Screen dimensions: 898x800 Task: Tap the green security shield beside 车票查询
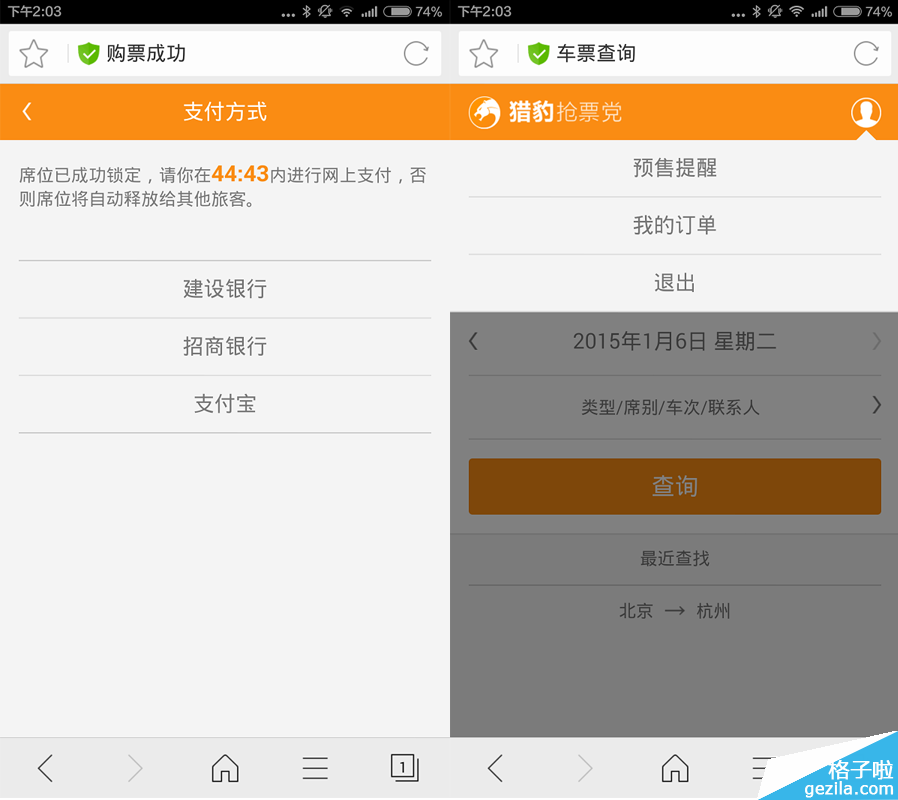tap(539, 54)
